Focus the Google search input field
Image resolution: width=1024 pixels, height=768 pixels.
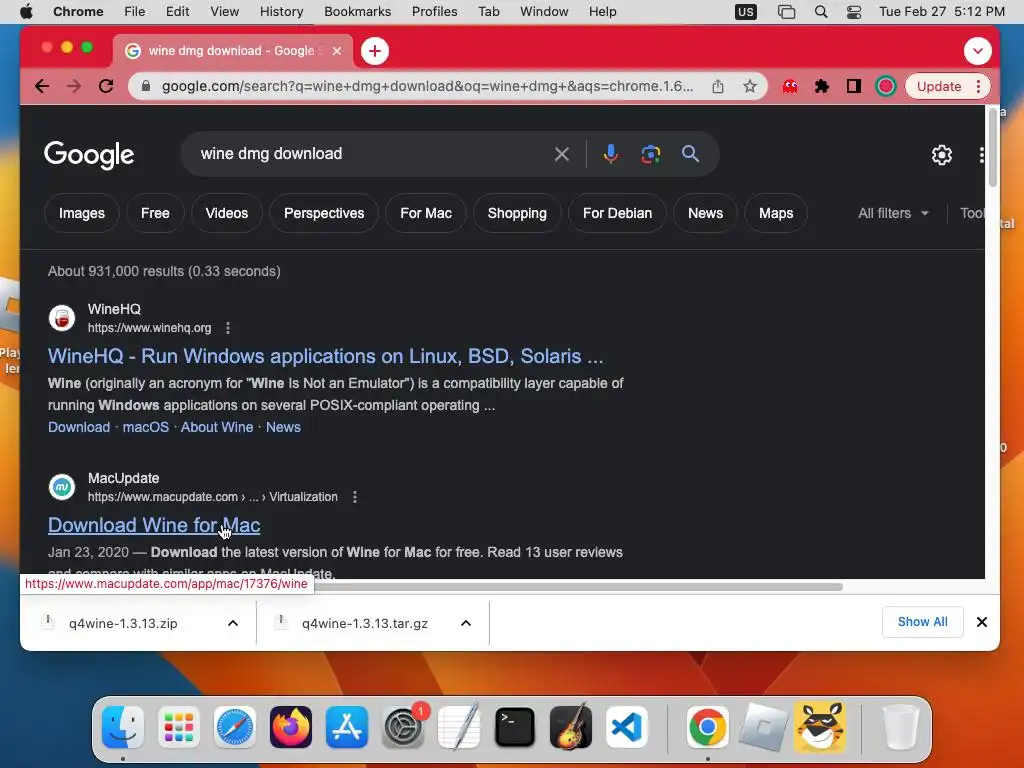click(372, 154)
